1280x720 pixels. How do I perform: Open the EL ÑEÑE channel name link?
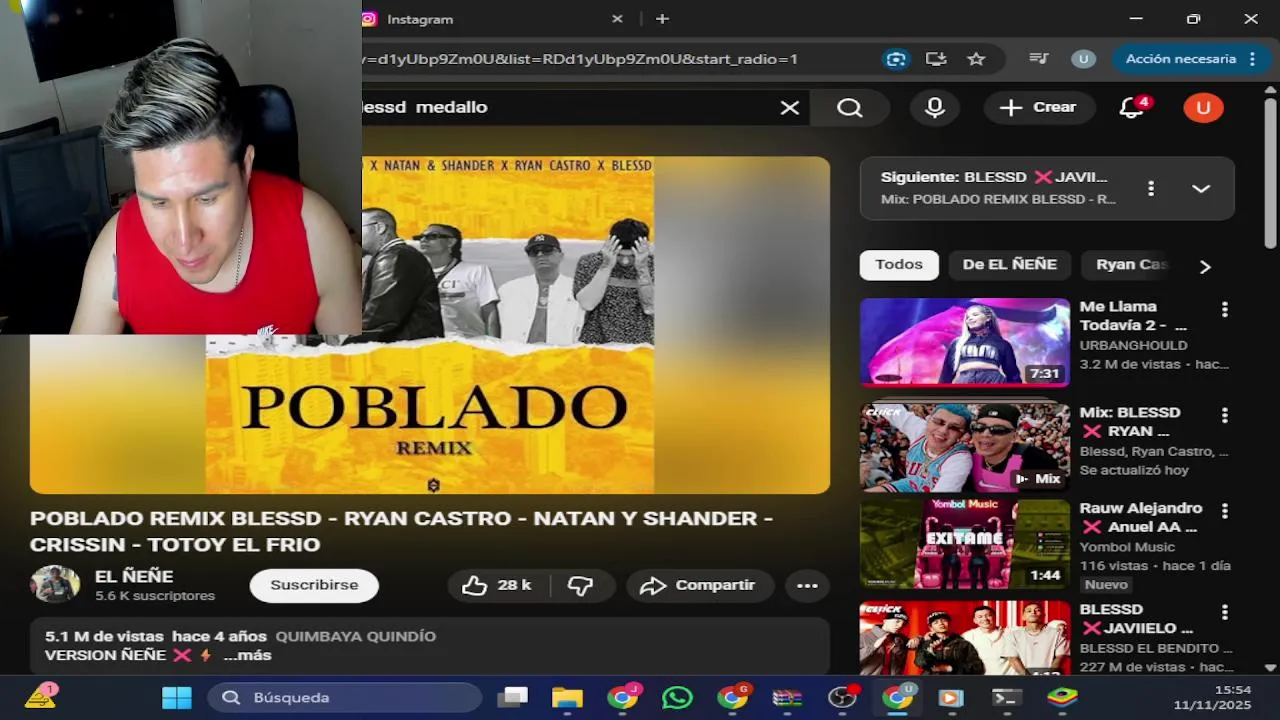134,576
